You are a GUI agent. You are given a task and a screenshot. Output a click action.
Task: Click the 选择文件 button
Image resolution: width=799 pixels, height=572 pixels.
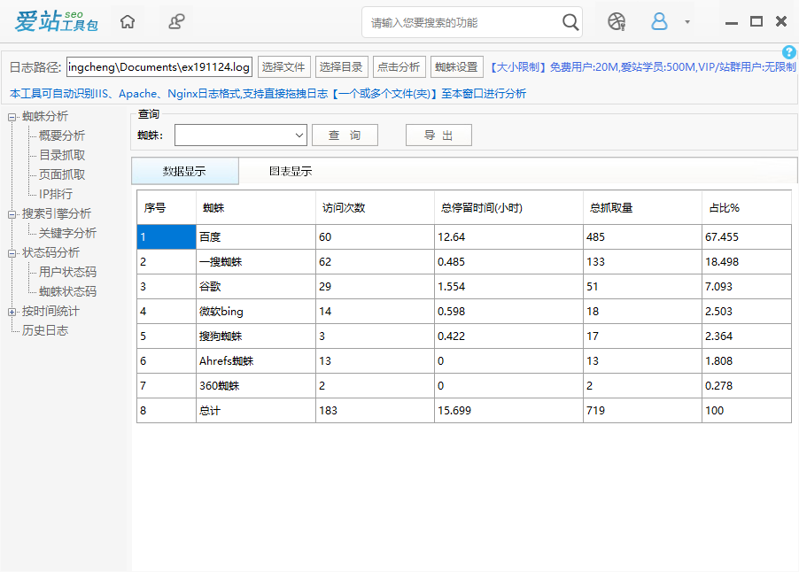pos(284,67)
